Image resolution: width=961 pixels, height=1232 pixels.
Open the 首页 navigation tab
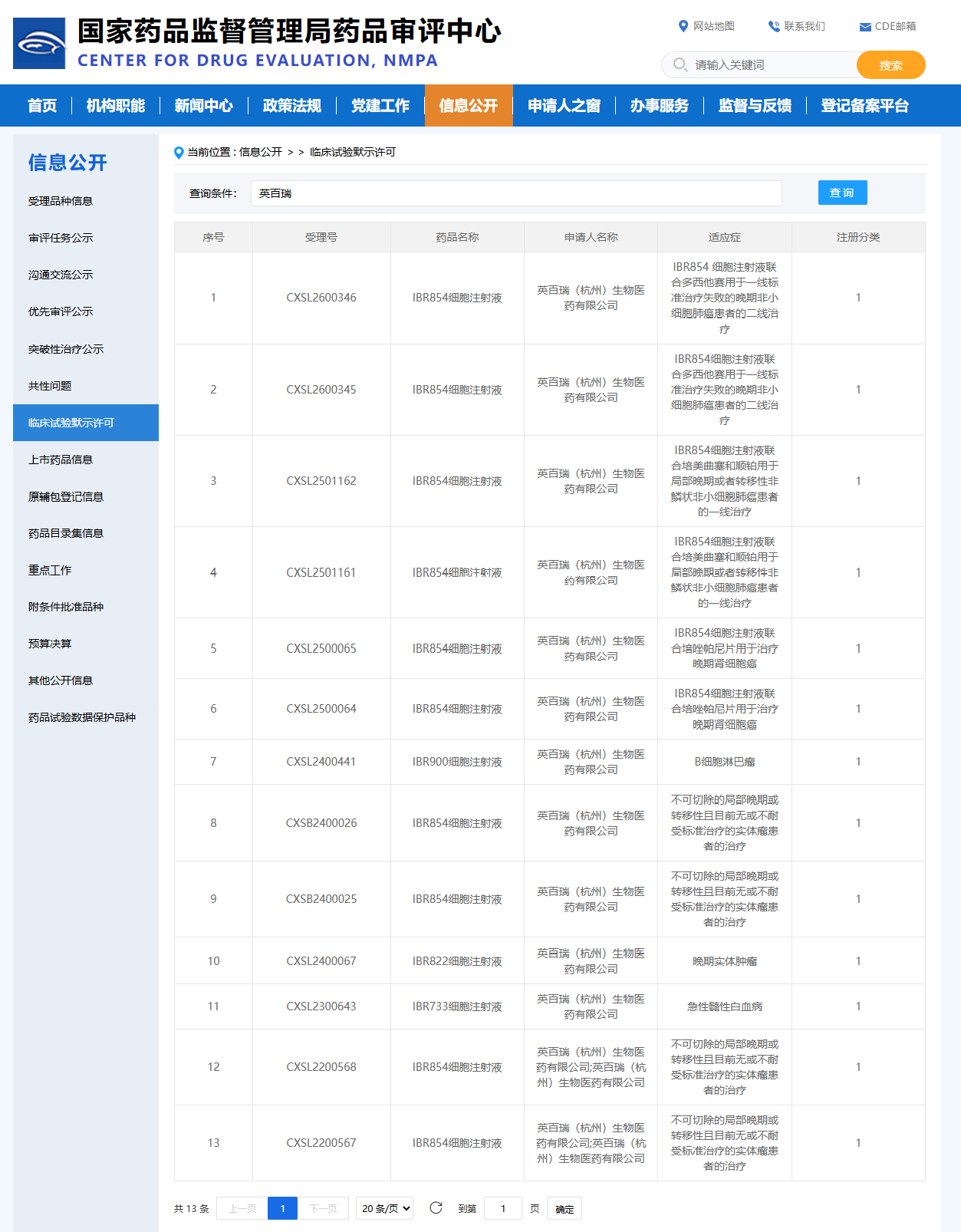click(x=42, y=105)
